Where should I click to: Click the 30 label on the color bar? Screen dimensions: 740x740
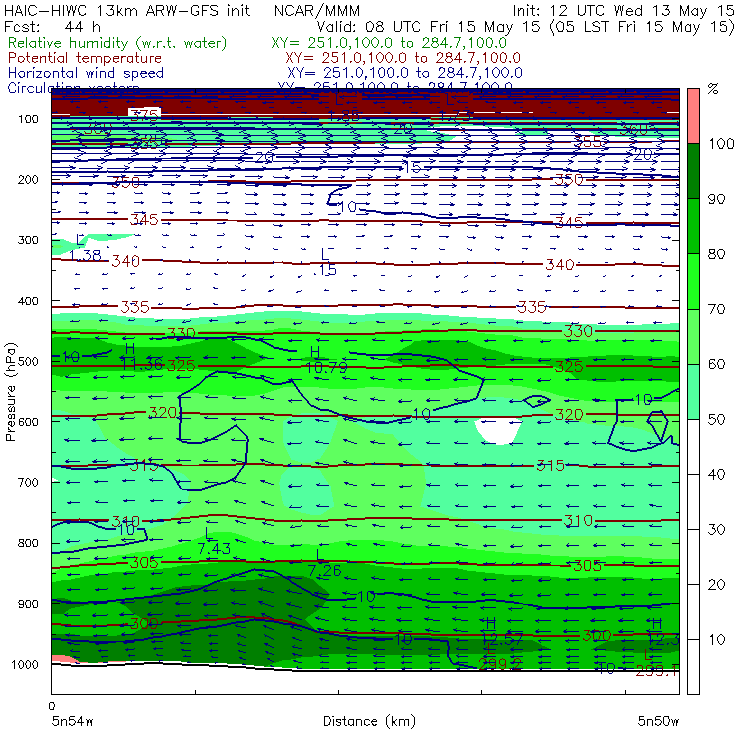(716, 530)
